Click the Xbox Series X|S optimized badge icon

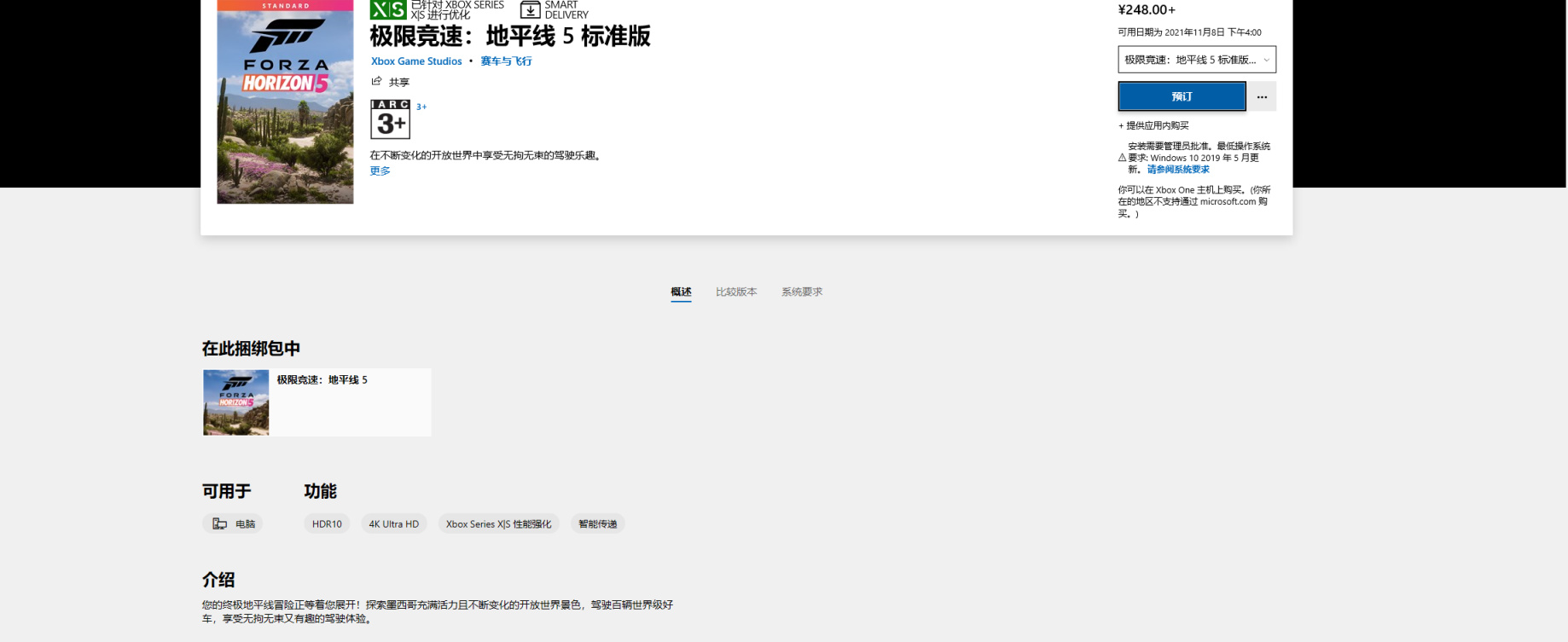(x=388, y=9)
